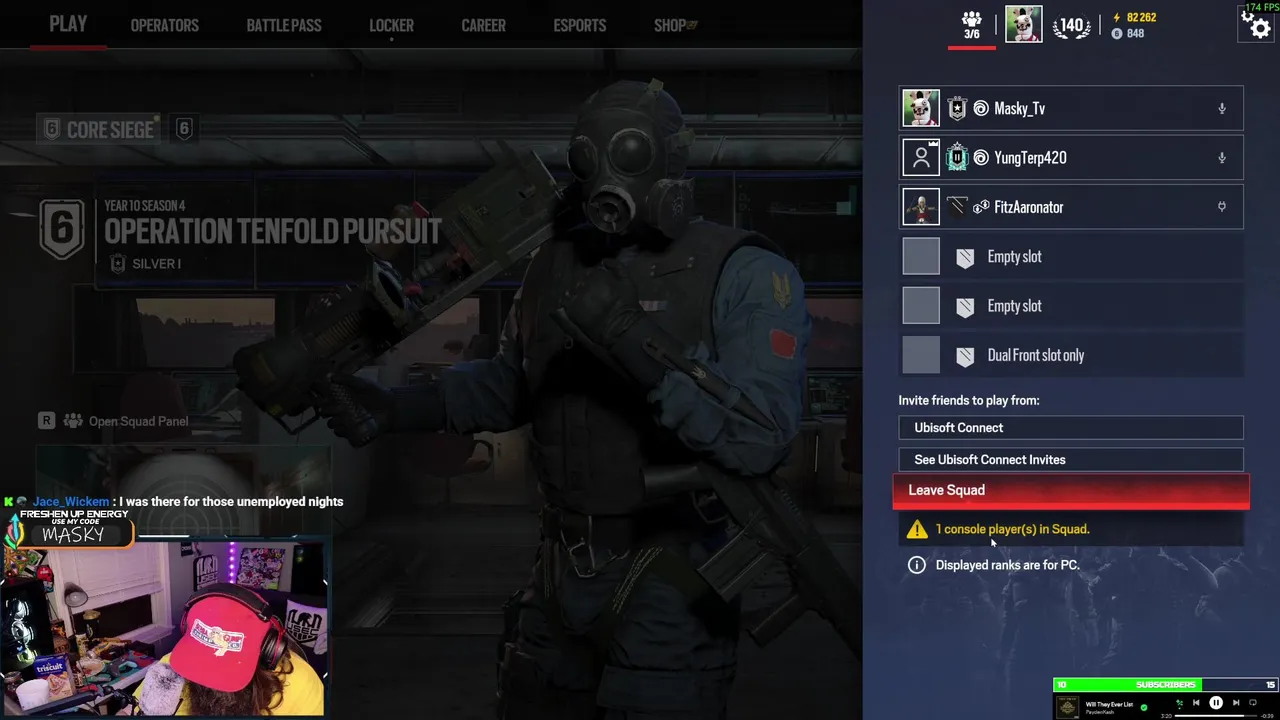The height and width of the screenshot is (720, 1280).
Task: Invite friends via Ubisoft Connect
Action: click(1070, 427)
